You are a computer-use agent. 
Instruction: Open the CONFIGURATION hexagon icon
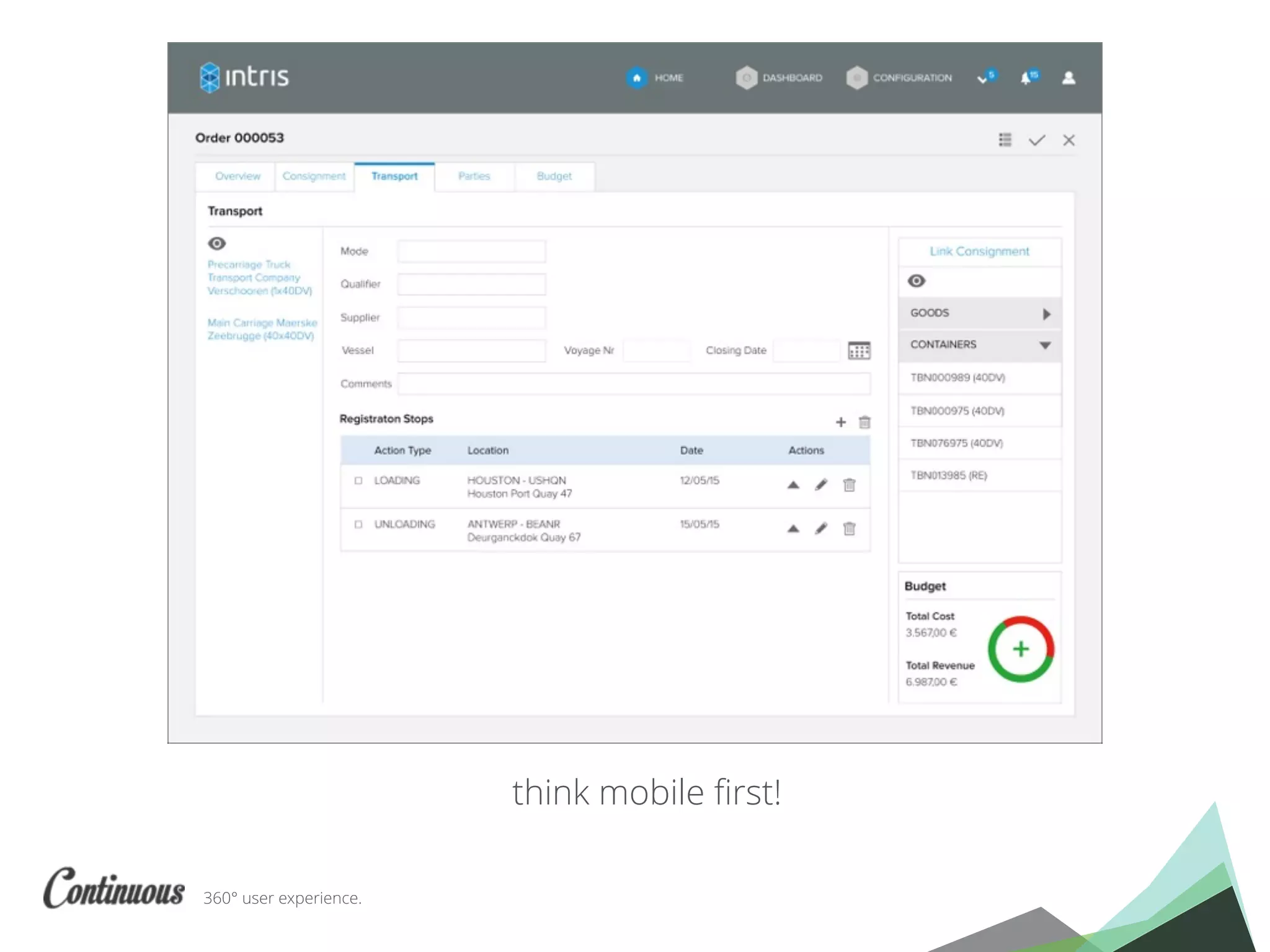857,77
